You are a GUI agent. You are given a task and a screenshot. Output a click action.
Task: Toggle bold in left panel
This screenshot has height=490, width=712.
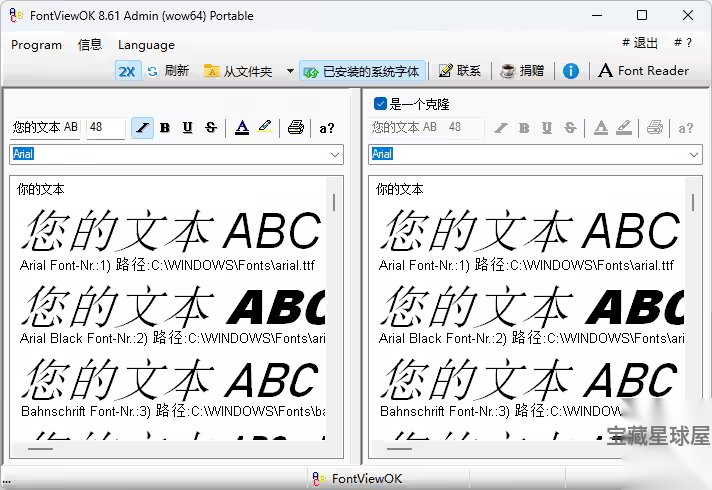[x=165, y=128]
